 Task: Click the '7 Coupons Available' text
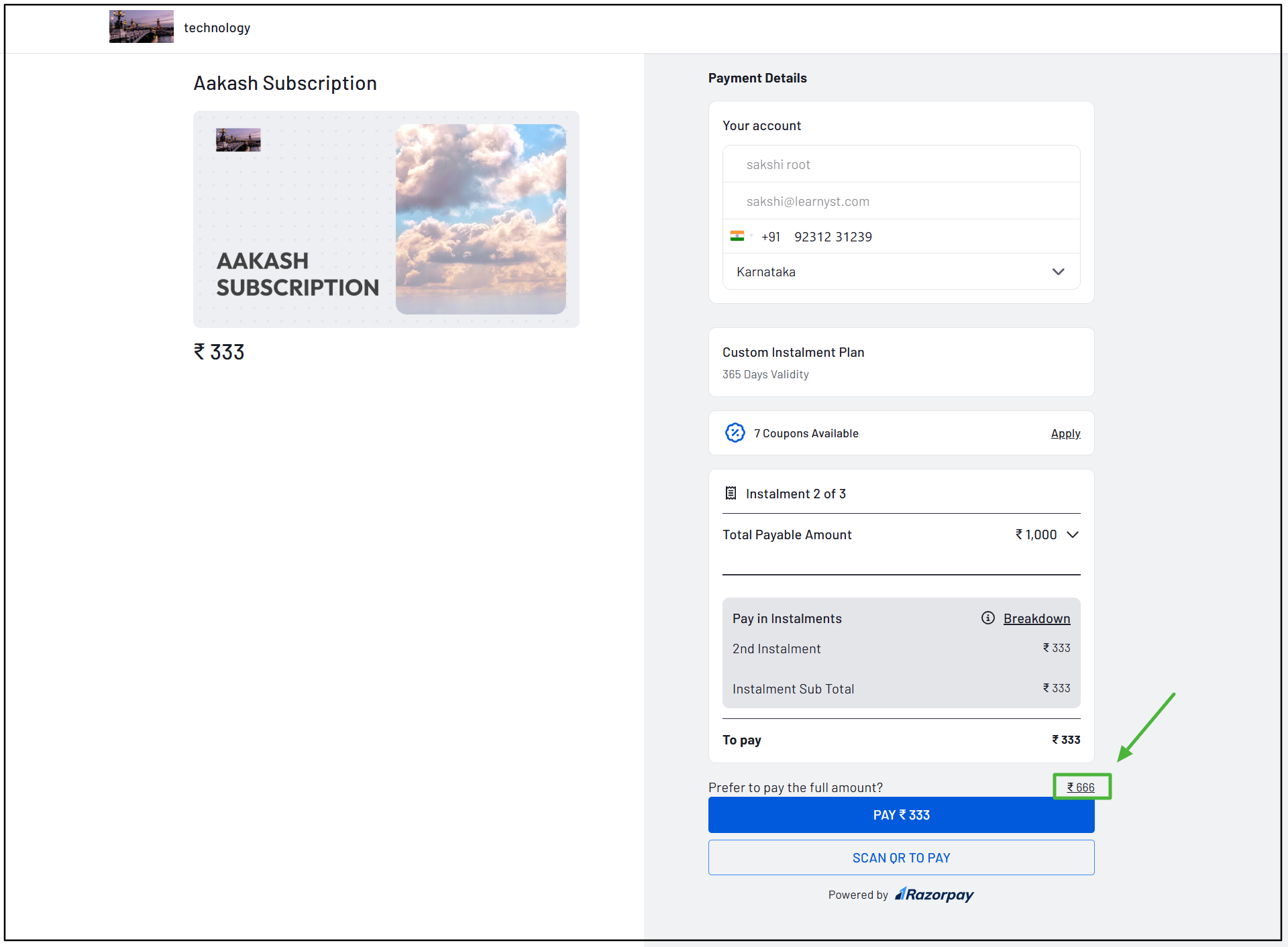806,433
